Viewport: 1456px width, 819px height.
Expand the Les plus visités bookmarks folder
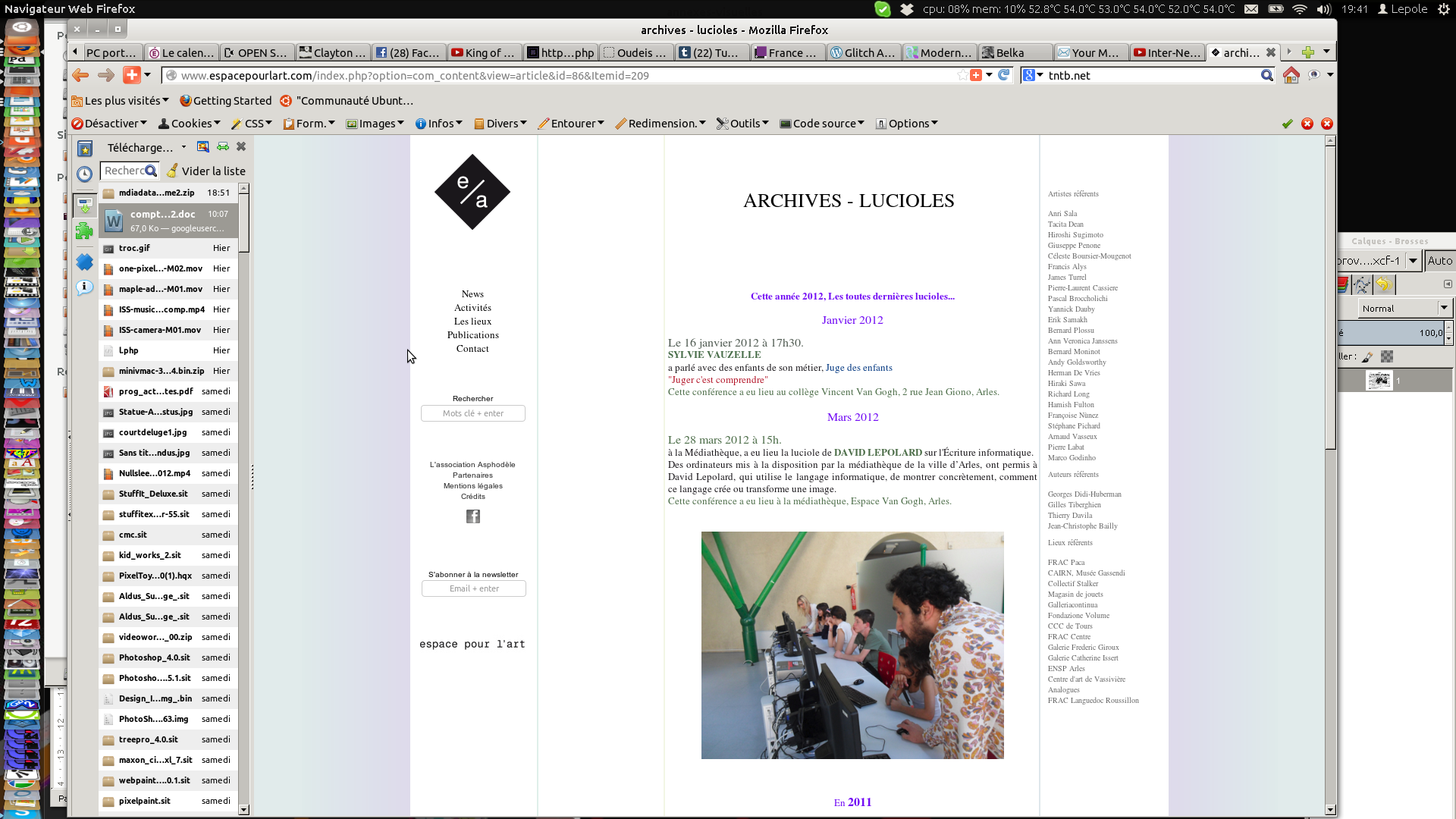(120, 101)
